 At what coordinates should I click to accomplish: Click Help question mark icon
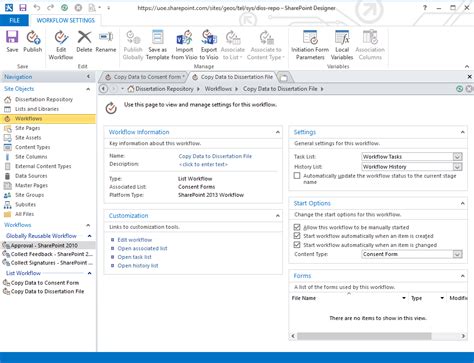pos(425,8)
